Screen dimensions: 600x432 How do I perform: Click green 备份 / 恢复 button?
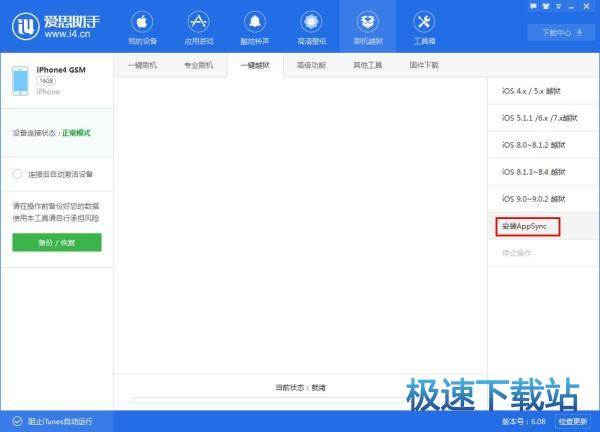point(57,242)
